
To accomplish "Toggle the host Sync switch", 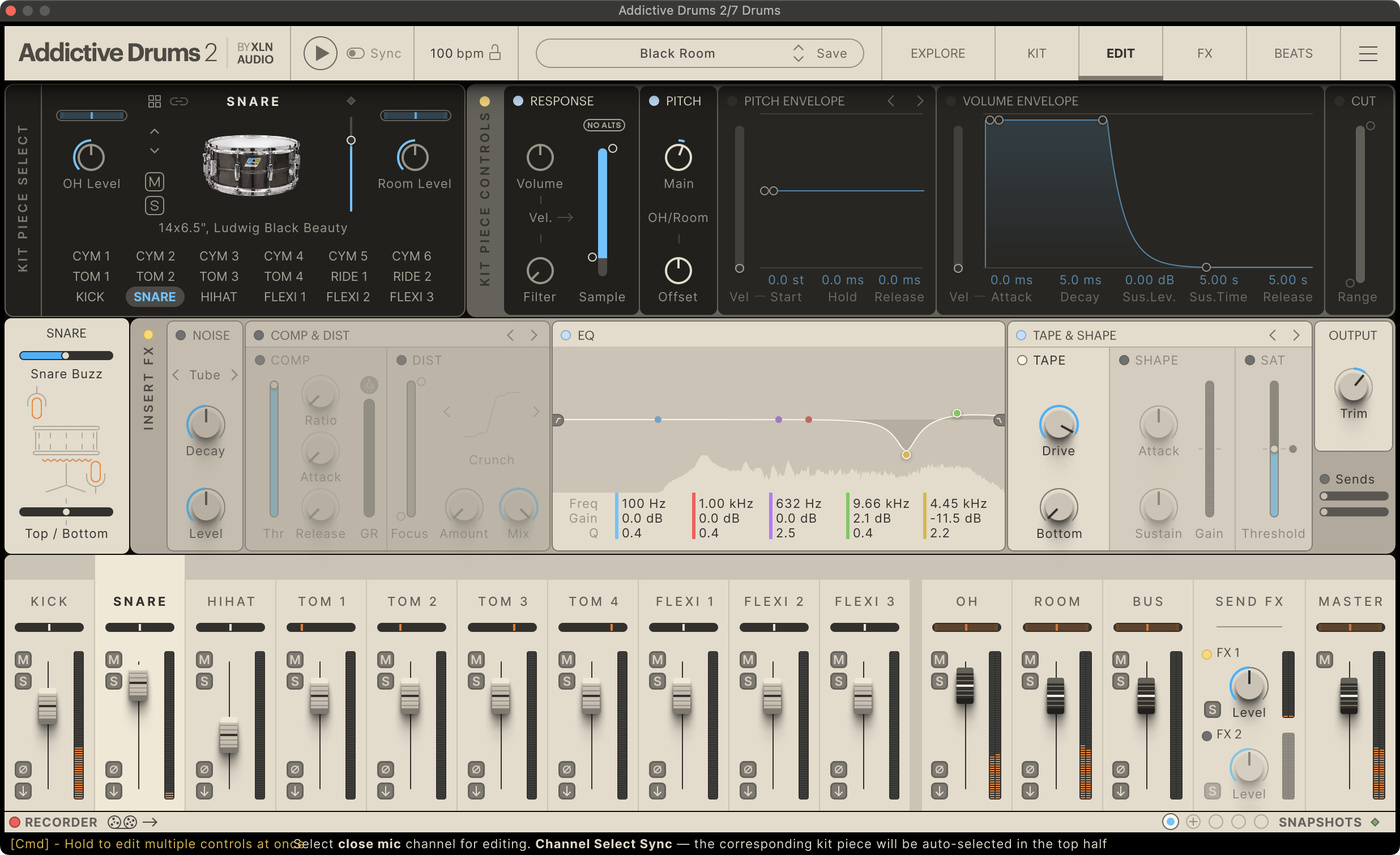I will (355, 53).
